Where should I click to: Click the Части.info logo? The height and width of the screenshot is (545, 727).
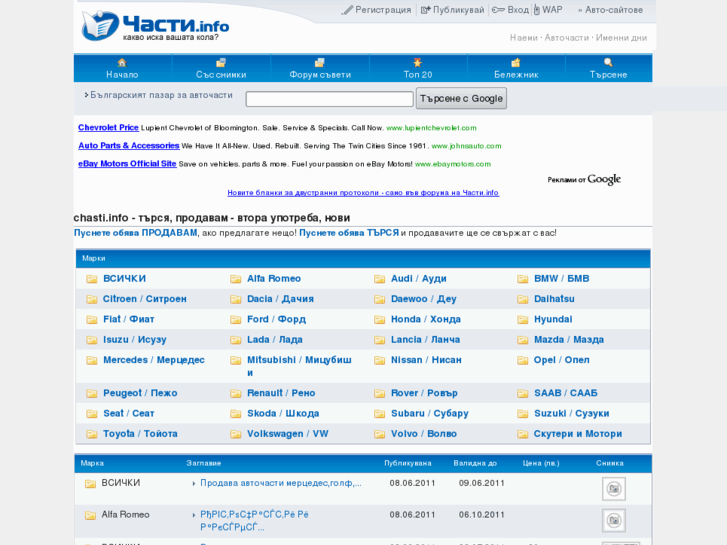155,26
